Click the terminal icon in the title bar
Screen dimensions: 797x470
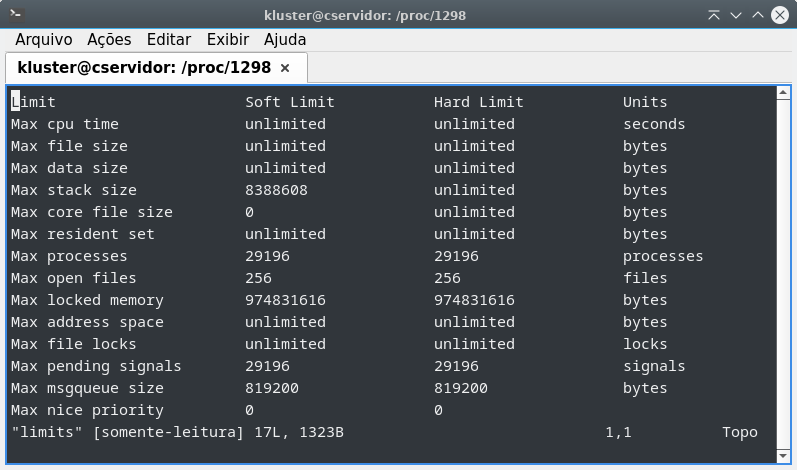point(17,15)
